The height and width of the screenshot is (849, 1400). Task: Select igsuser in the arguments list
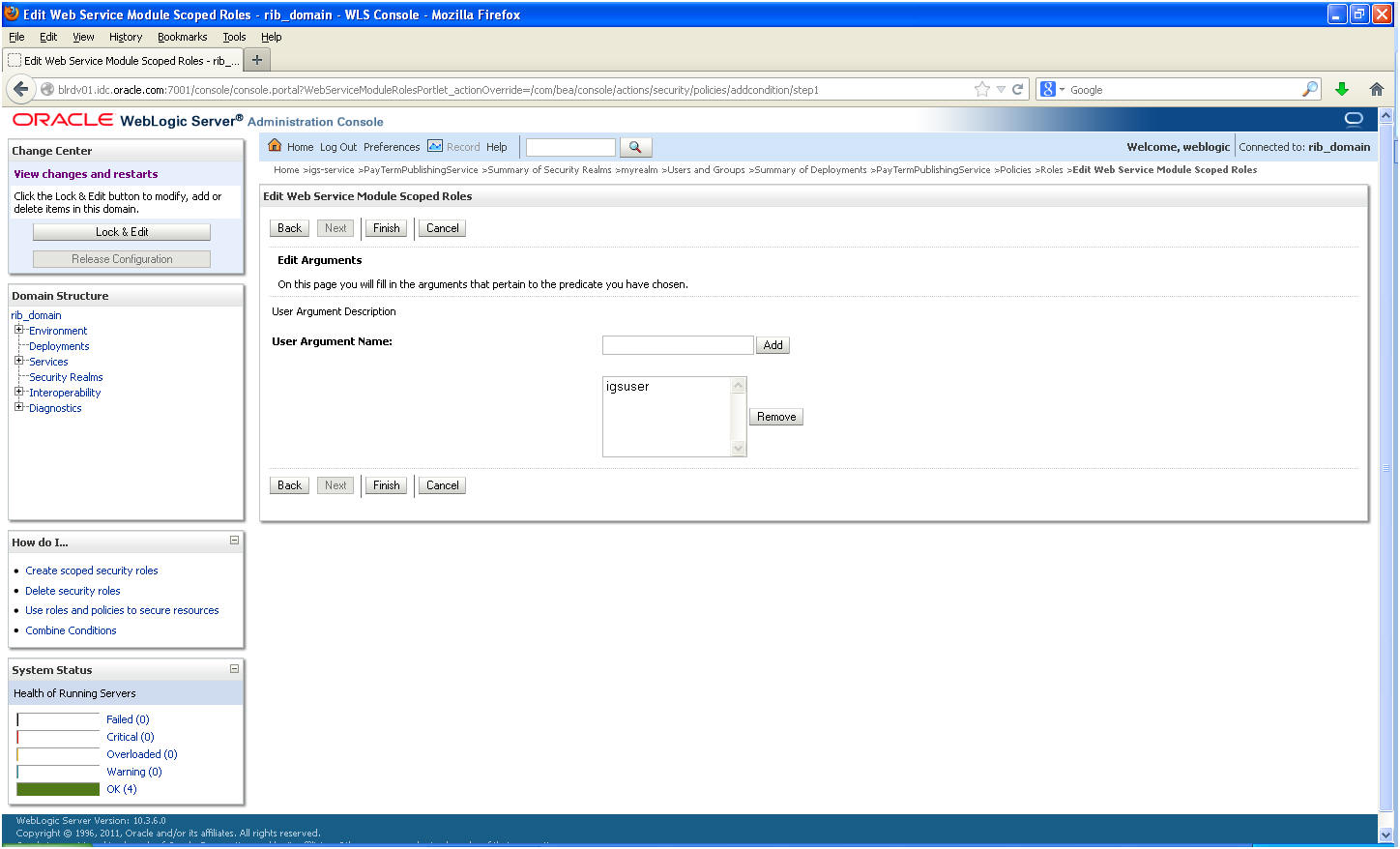point(627,386)
